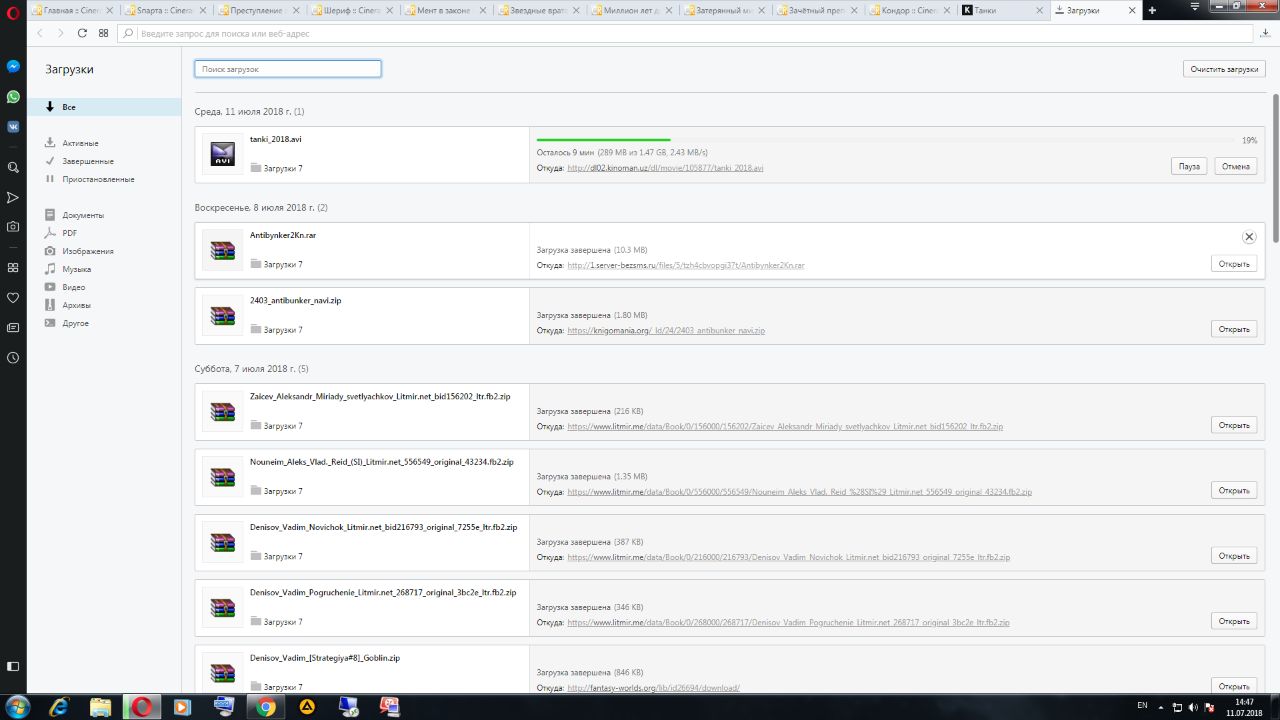Open the server-bezsms.ru Antibynker2Kn.rar source link

(686, 266)
